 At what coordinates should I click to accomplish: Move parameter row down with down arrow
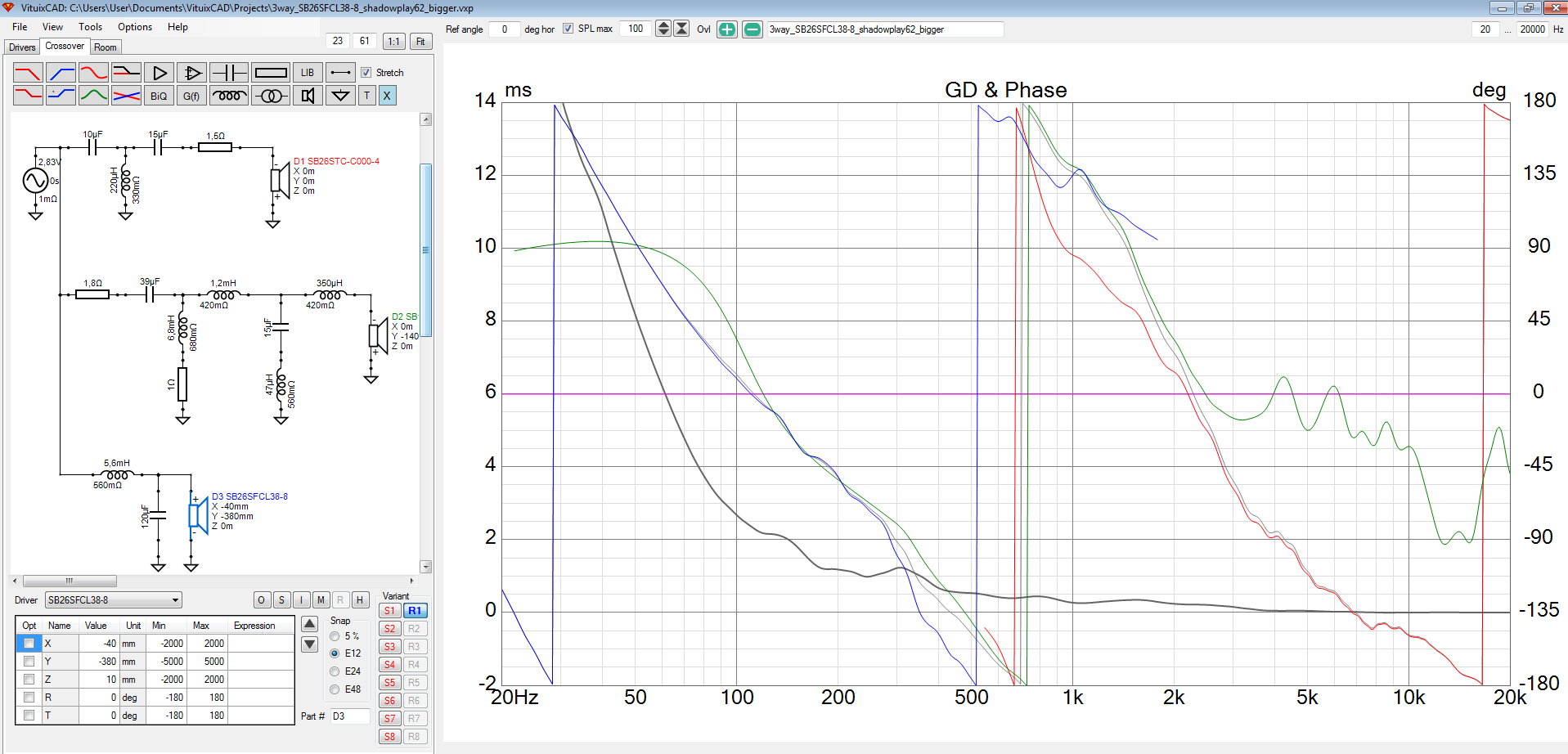pyautogui.click(x=309, y=644)
